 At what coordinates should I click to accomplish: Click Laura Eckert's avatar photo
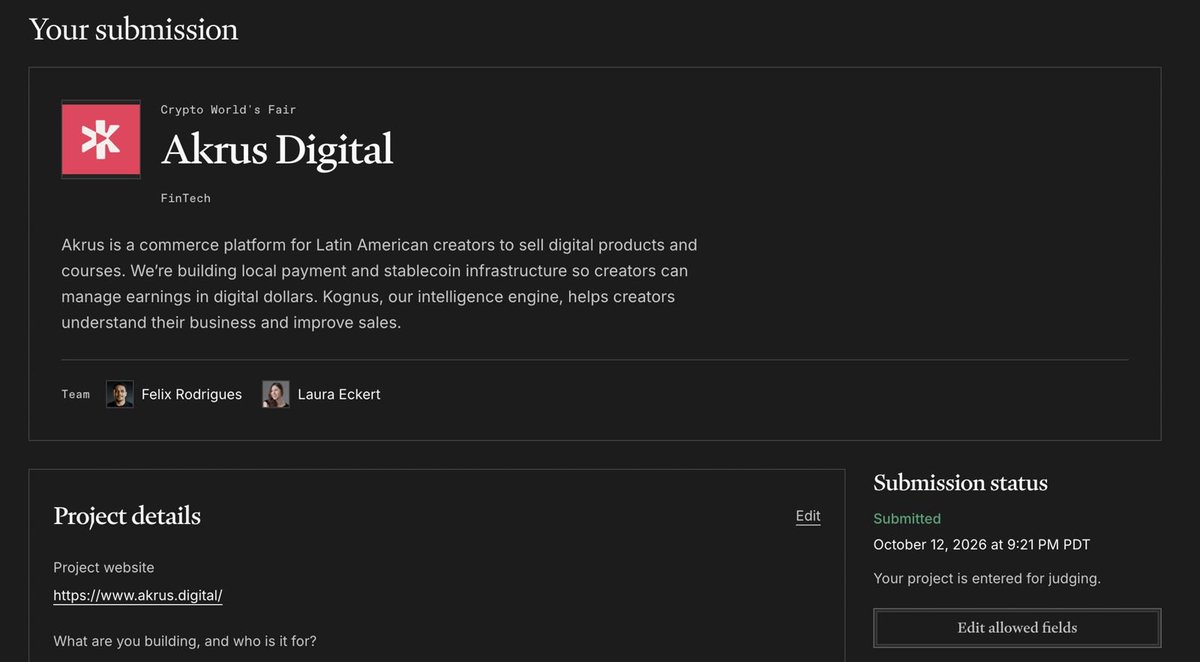click(x=276, y=394)
